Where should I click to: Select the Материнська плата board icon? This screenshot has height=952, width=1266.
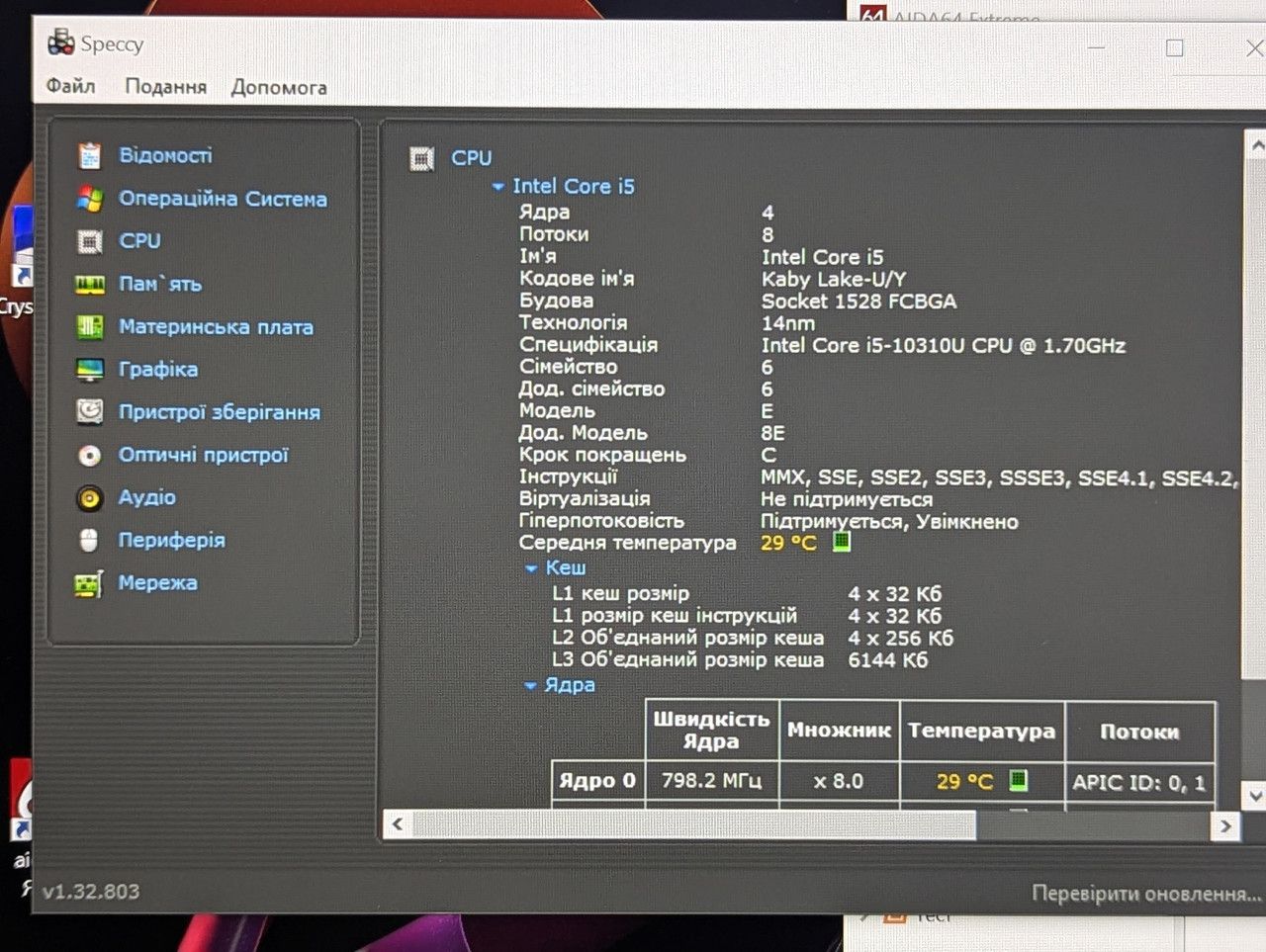[89, 327]
